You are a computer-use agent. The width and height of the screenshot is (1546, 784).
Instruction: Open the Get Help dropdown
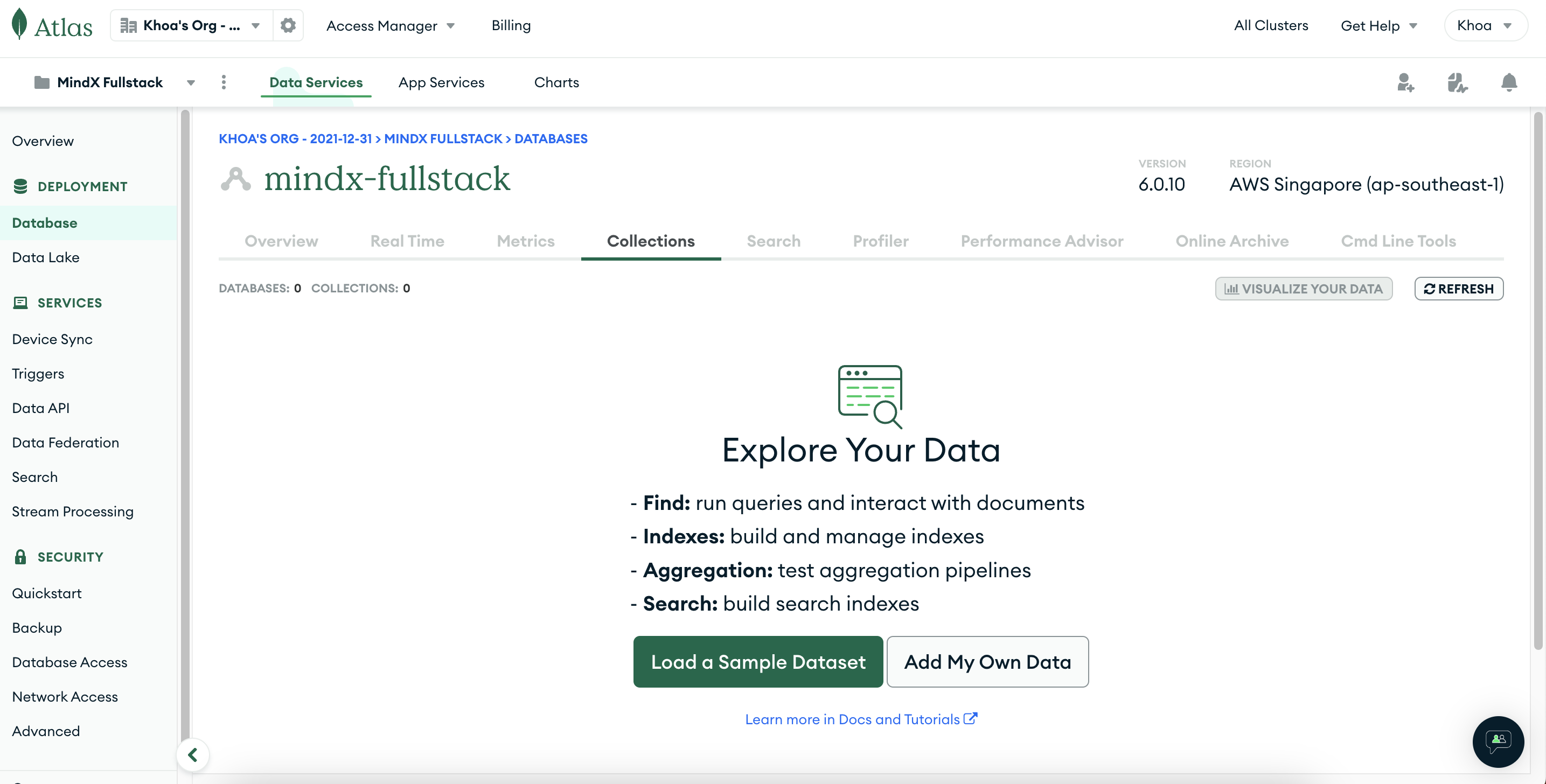[1378, 26]
